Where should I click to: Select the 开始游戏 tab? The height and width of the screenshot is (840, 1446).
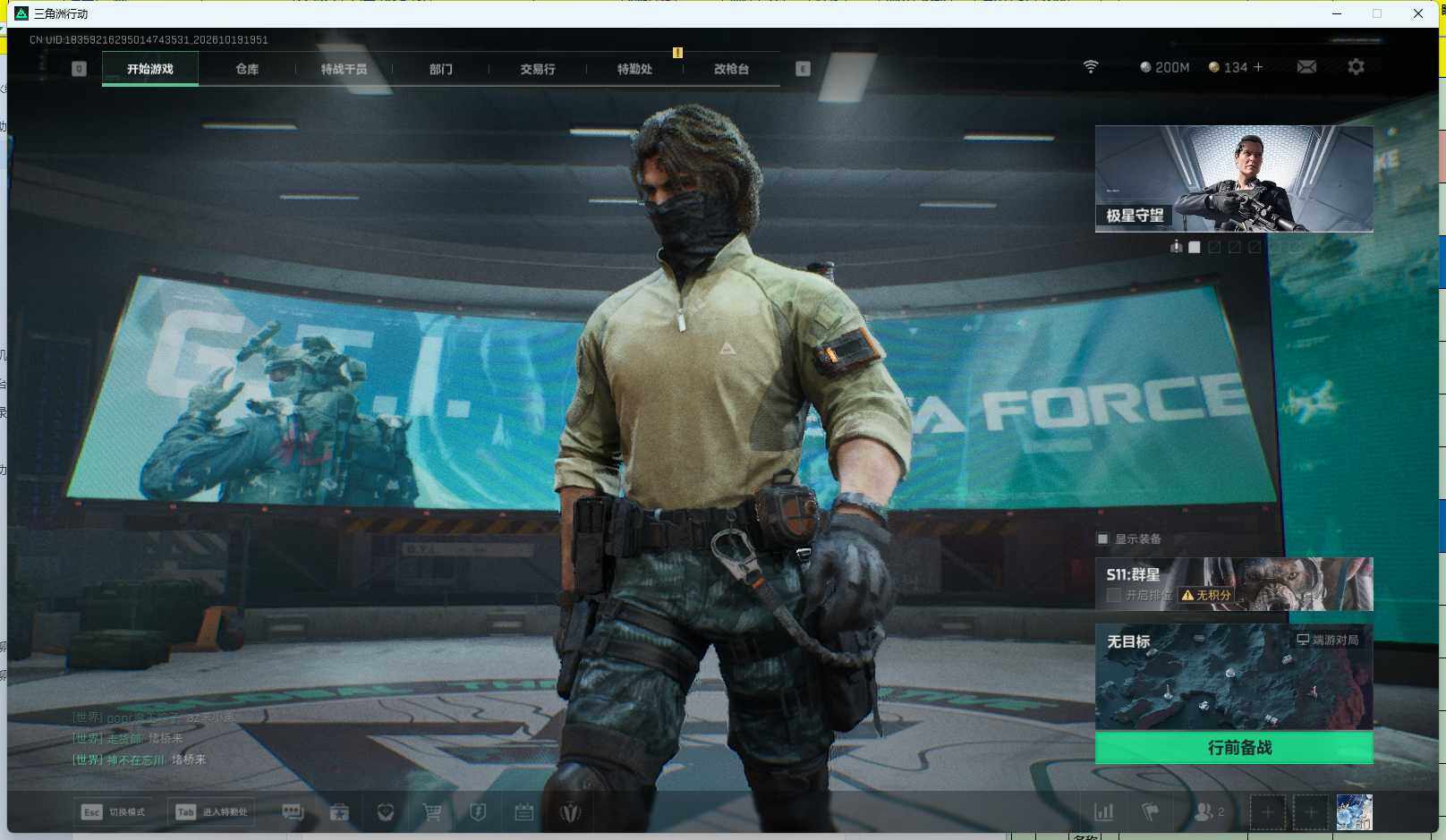point(150,69)
